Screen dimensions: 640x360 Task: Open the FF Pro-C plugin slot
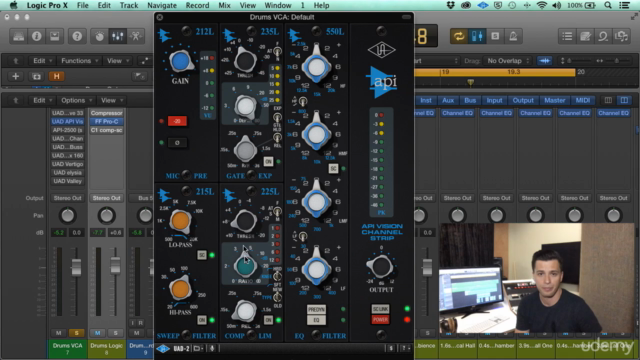(x=107, y=122)
